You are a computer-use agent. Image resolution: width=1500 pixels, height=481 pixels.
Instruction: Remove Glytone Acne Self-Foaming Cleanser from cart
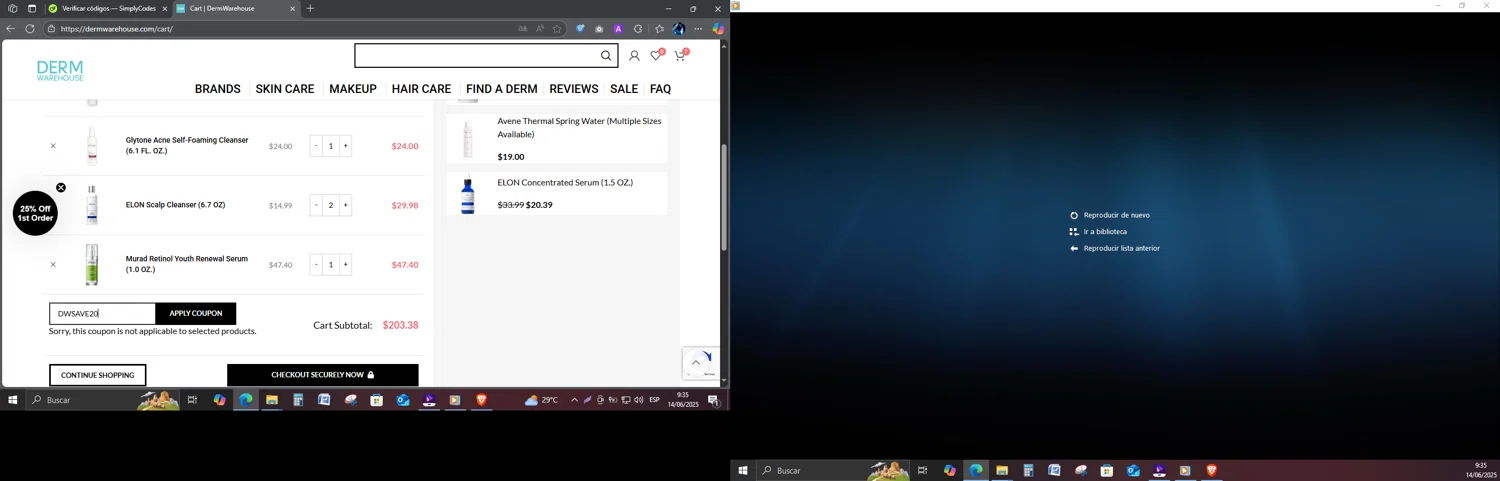pos(53,146)
